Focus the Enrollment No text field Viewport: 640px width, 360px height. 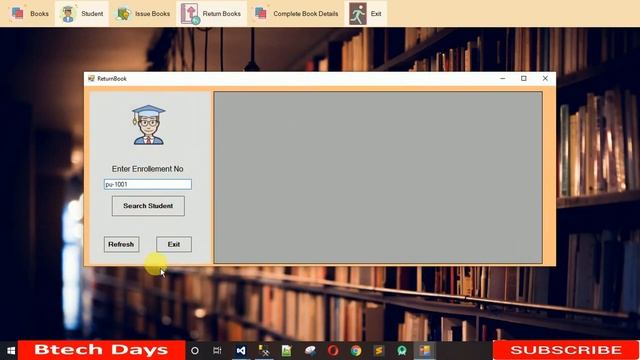[x=148, y=184]
